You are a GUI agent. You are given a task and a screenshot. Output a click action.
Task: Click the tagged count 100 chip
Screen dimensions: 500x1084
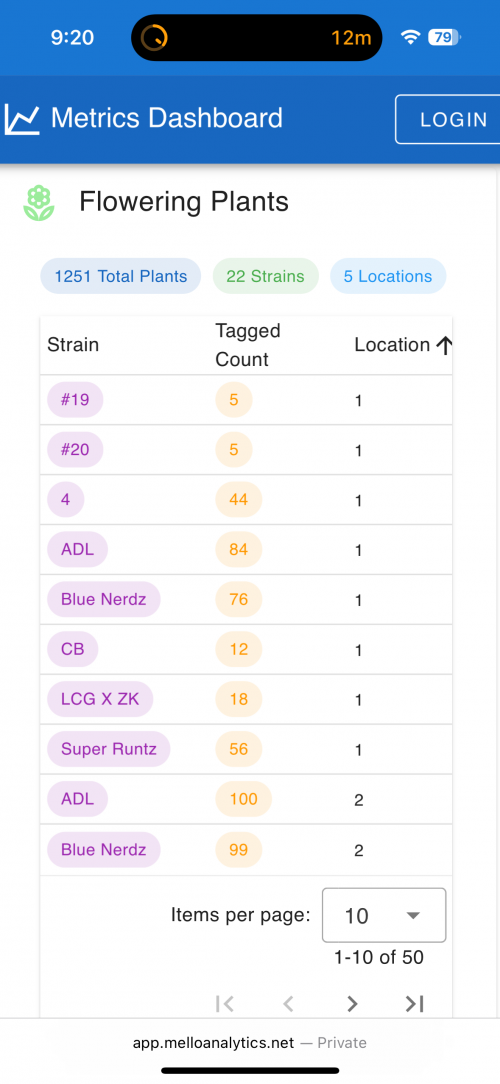pyautogui.click(x=243, y=799)
